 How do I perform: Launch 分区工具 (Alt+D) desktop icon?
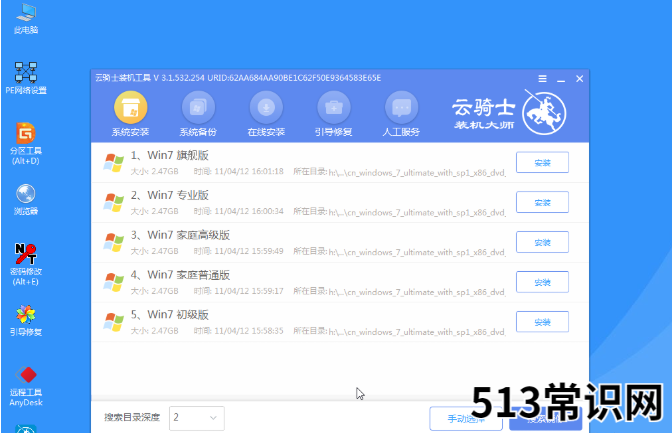pyautogui.click(x=26, y=144)
